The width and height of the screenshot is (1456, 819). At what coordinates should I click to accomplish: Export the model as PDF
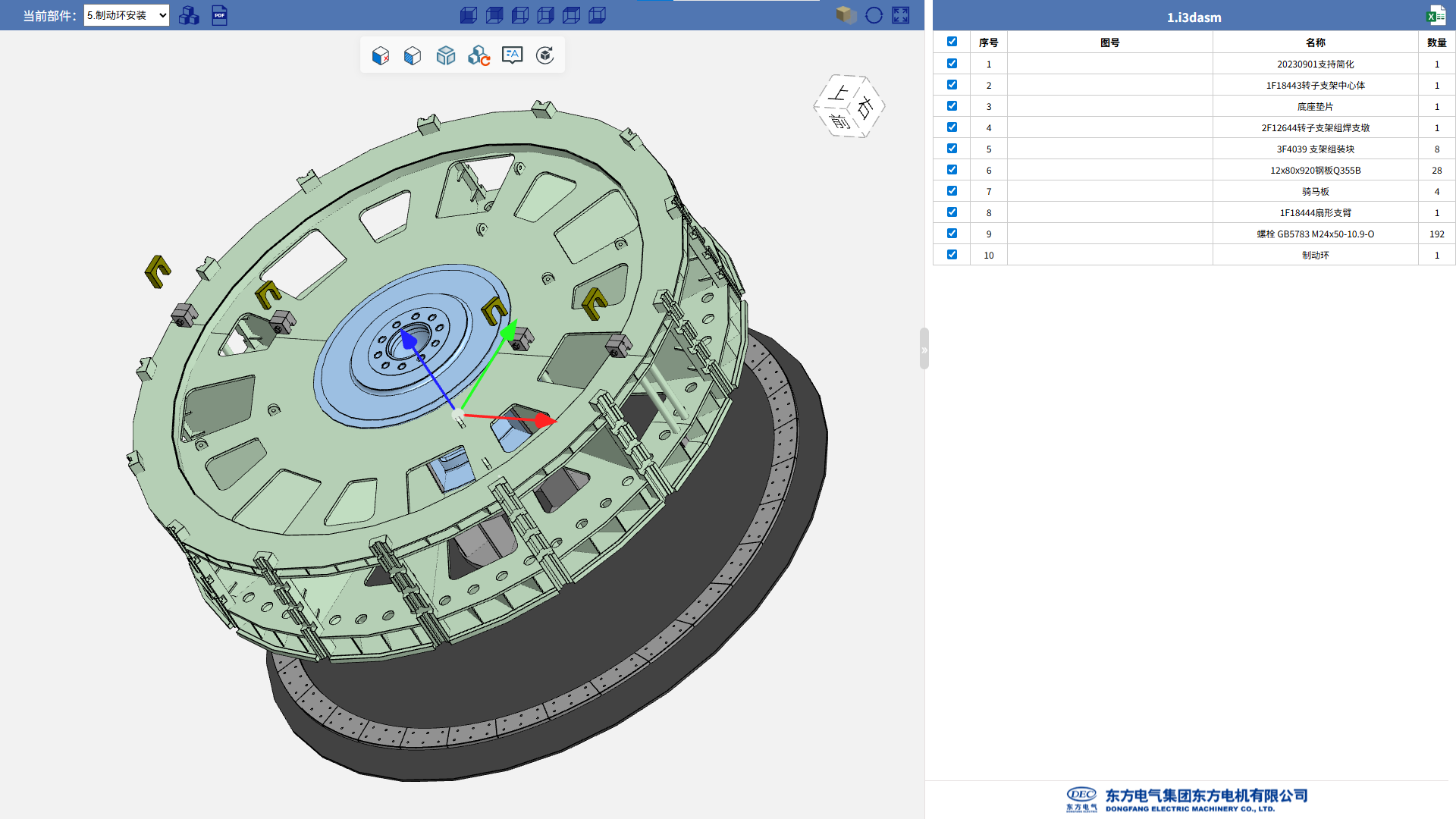[219, 15]
